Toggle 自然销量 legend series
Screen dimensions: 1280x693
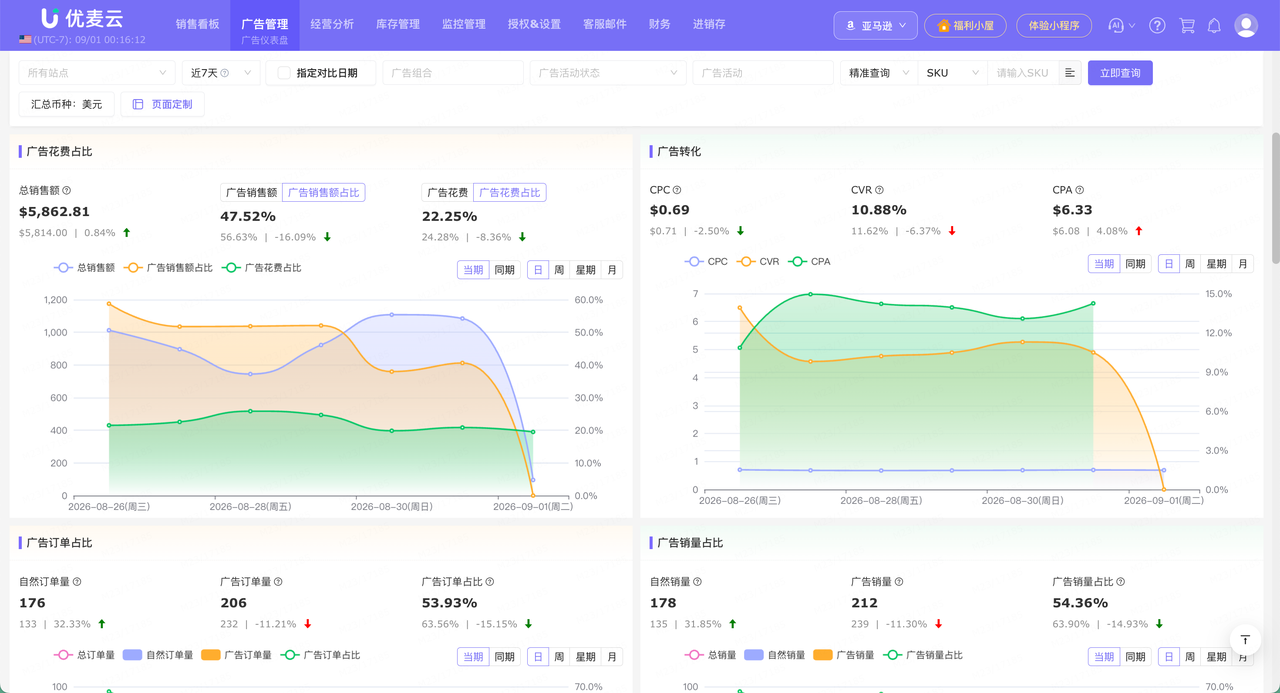click(x=774, y=655)
